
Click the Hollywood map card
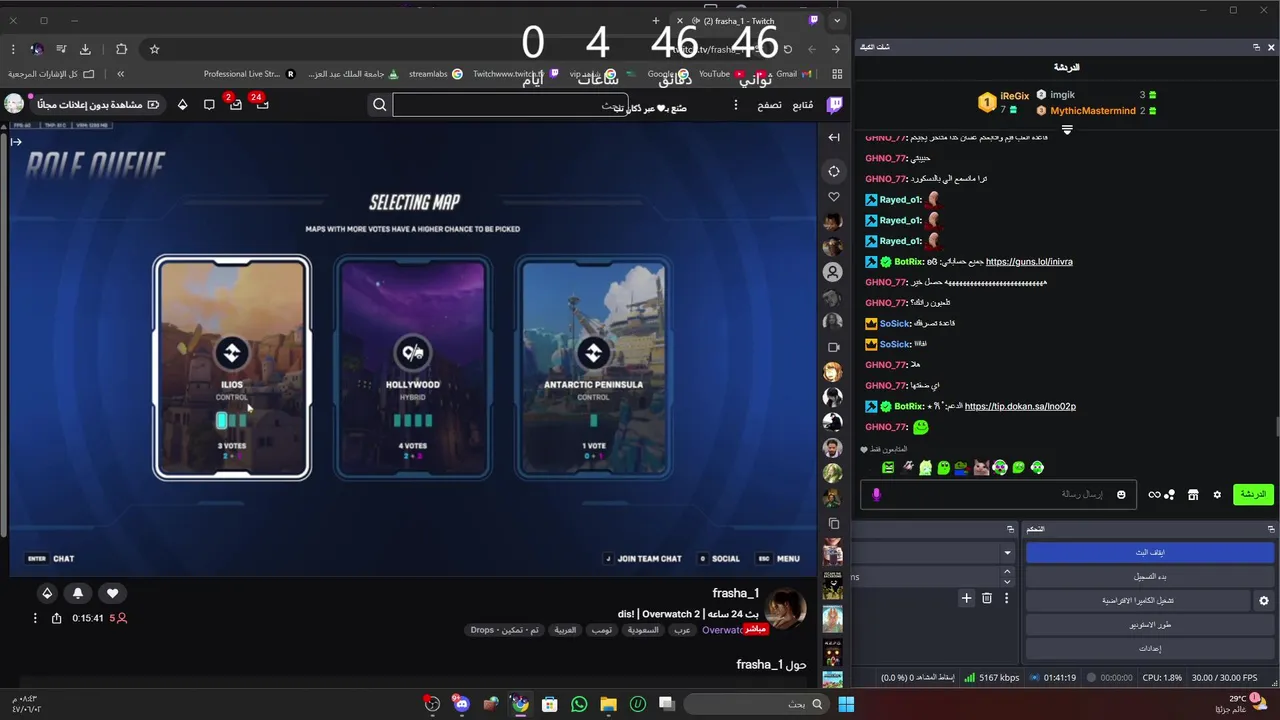tap(413, 367)
